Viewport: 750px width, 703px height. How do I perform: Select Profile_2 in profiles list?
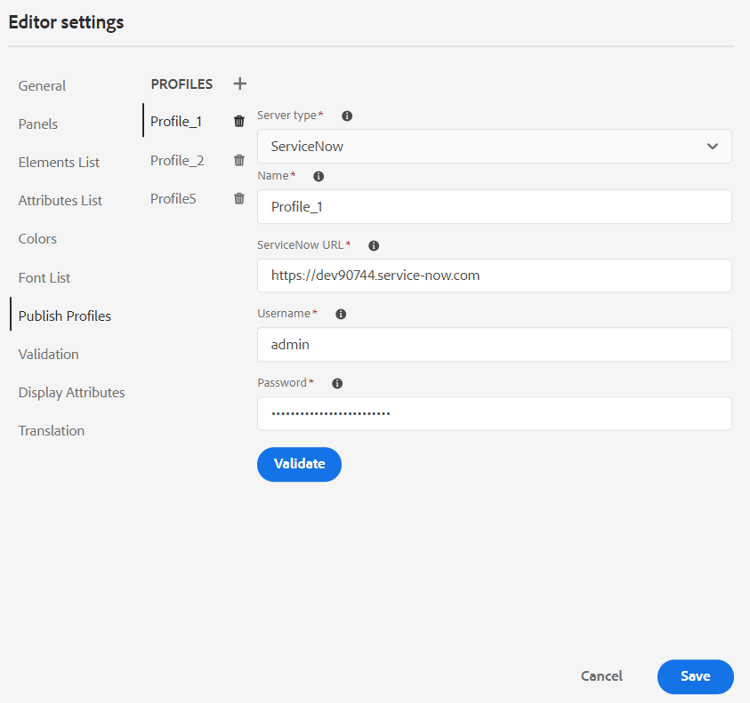(x=177, y=160)
